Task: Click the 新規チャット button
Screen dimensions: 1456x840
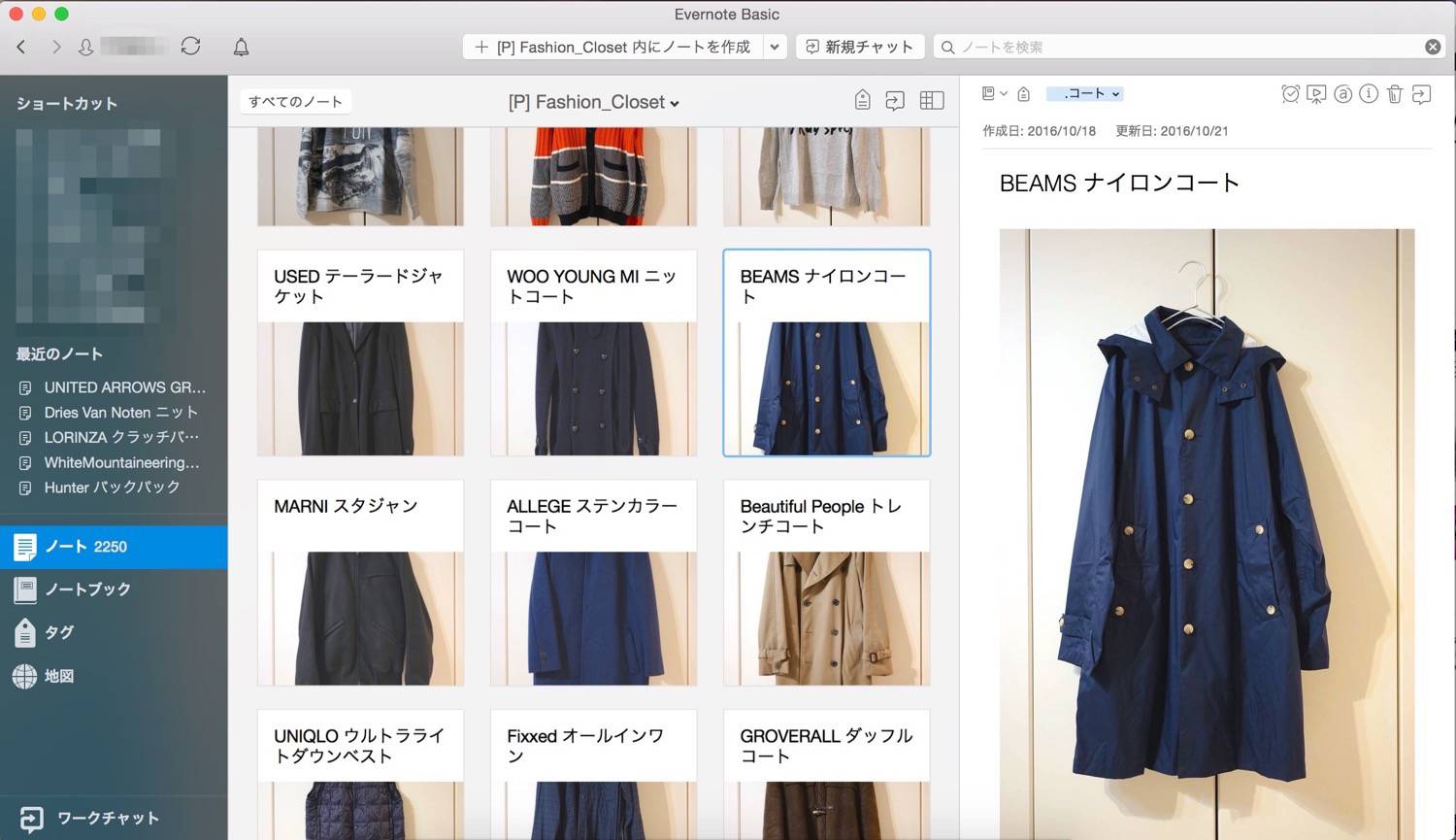Action: [859, 47]
